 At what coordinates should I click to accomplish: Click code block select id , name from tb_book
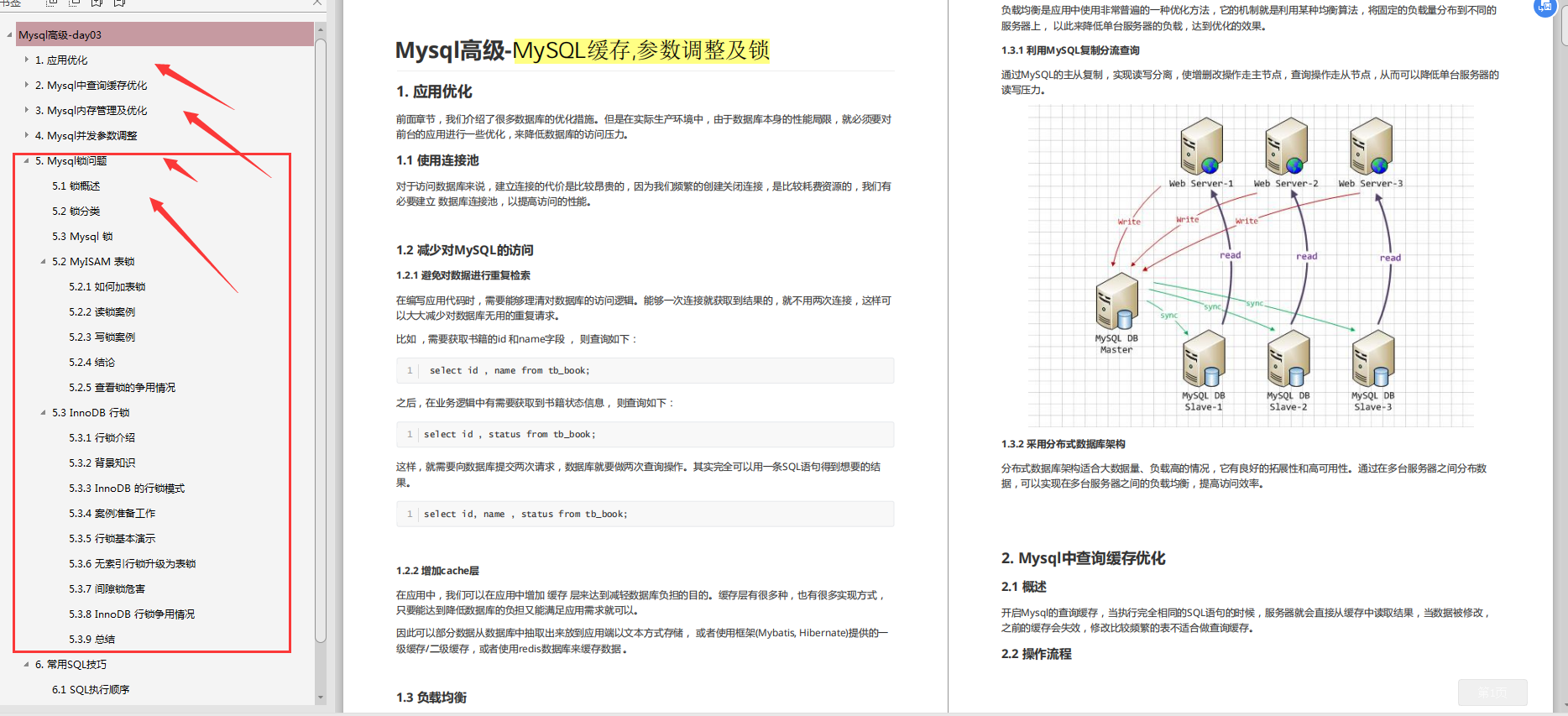tap(645, 370)
